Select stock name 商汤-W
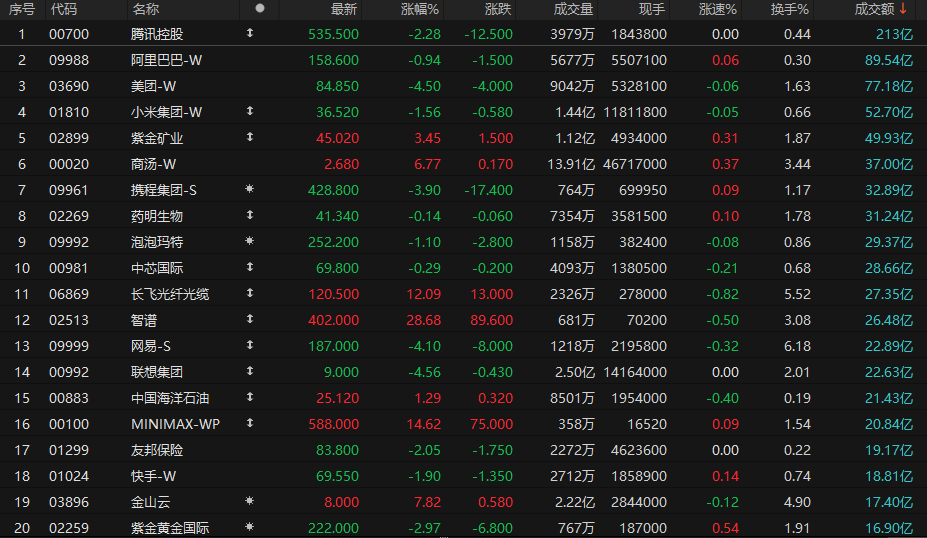The width and height of the screenshot is (927, 538). (153, 164)
